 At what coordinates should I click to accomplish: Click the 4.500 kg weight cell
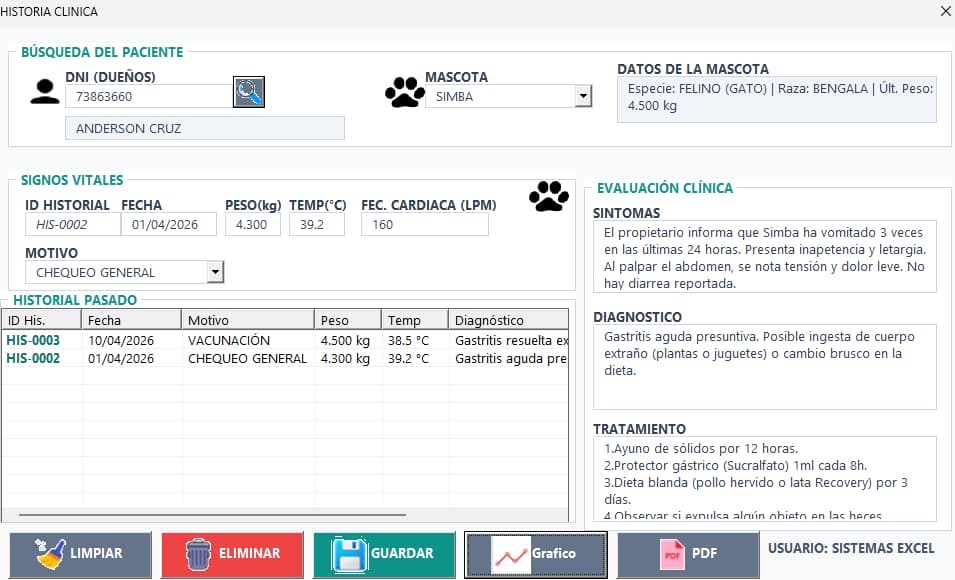[345, 341]
